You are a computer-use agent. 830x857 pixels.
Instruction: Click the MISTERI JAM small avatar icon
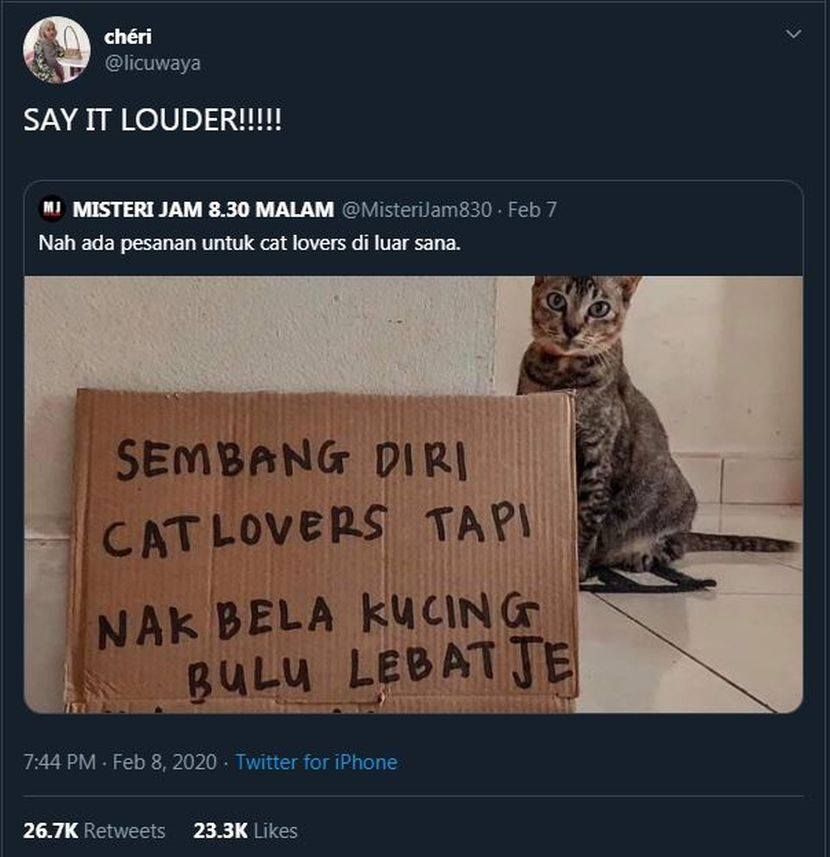[53, 209]
